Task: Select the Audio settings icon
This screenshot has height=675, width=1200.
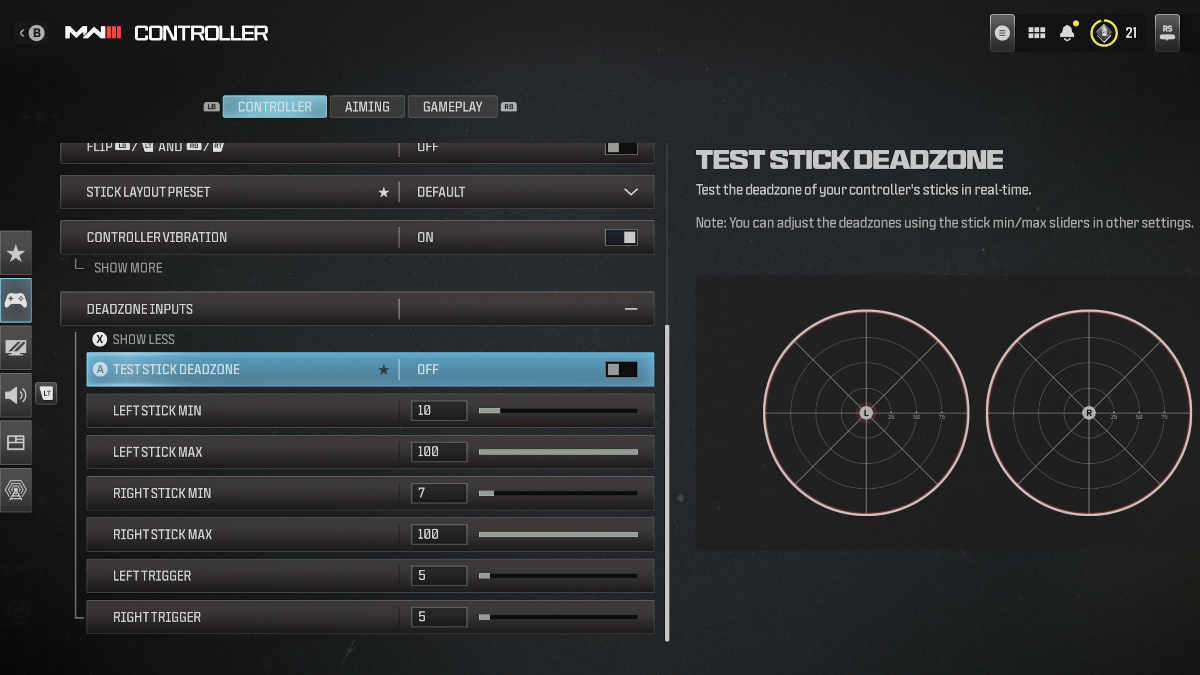Action: [14, 394]
